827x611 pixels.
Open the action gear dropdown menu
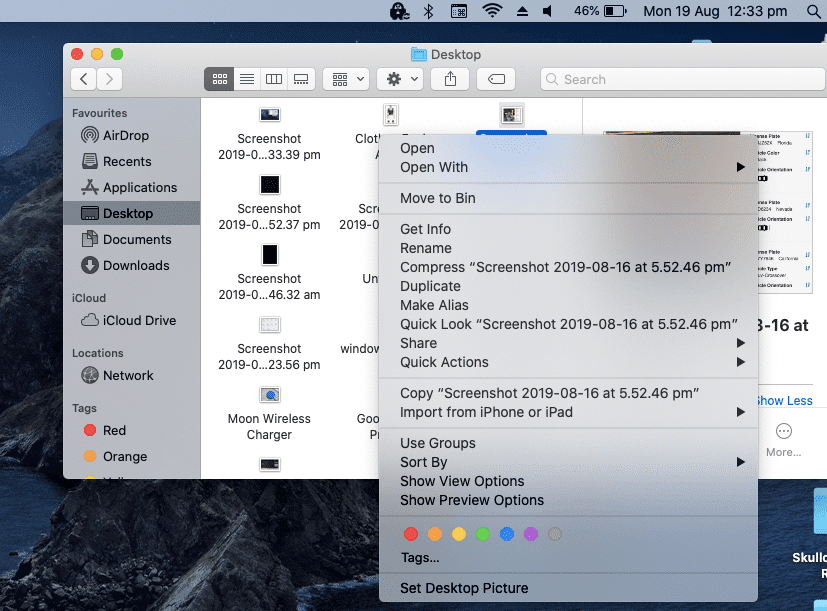pos(395,79)
